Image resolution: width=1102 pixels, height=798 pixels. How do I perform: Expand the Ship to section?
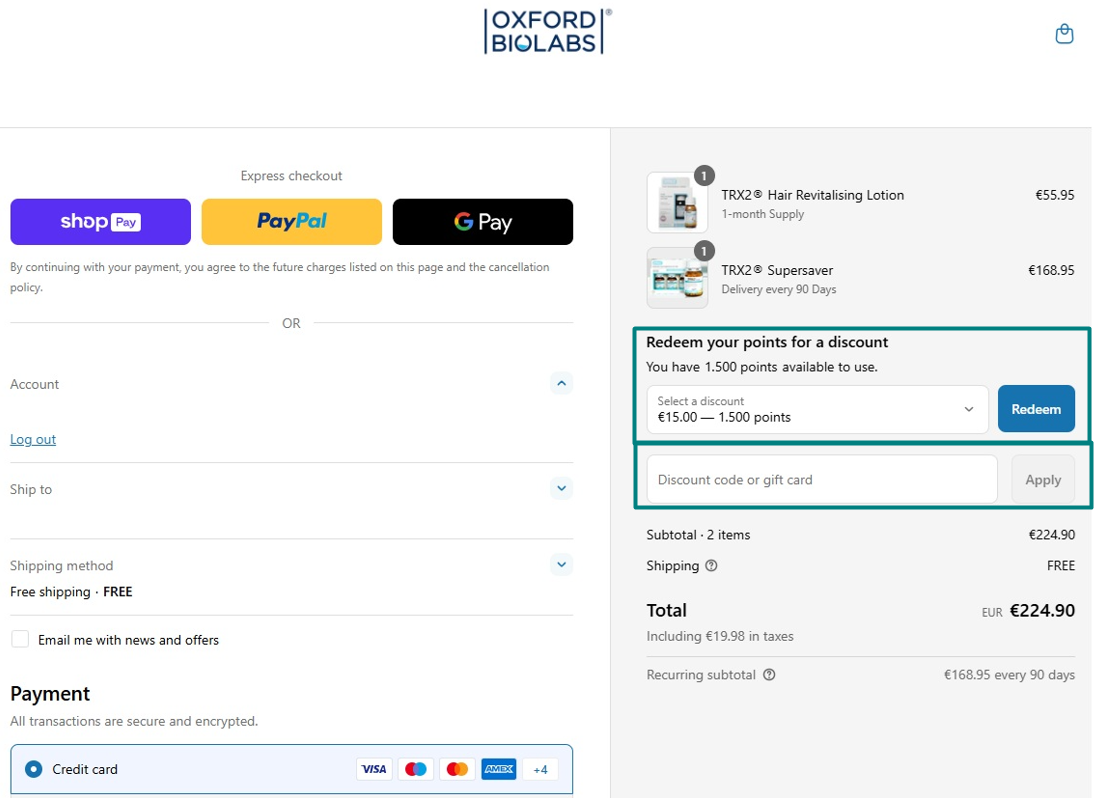pos(562,488)
